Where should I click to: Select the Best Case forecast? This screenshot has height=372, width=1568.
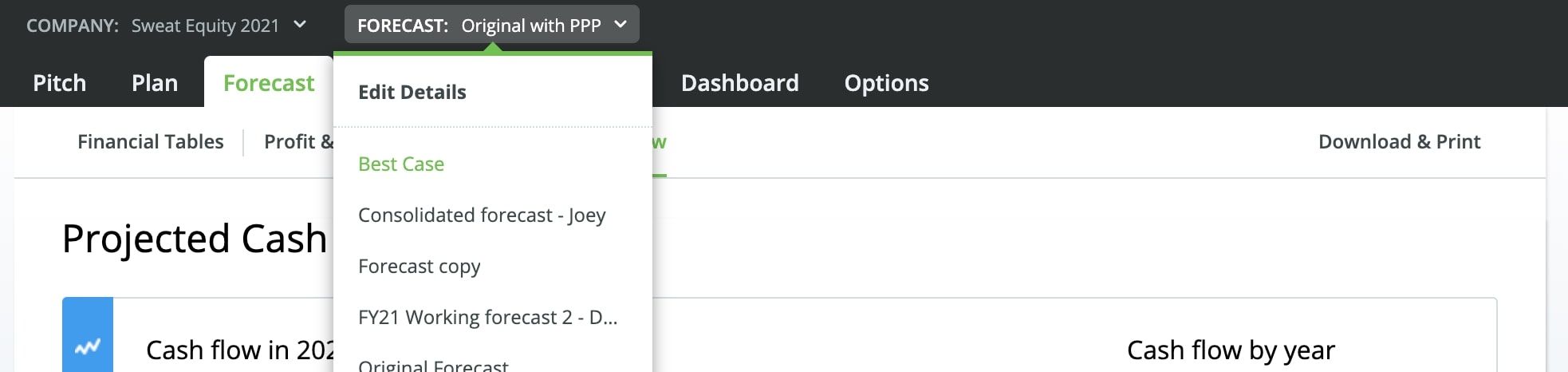click(x=401, y=164)
